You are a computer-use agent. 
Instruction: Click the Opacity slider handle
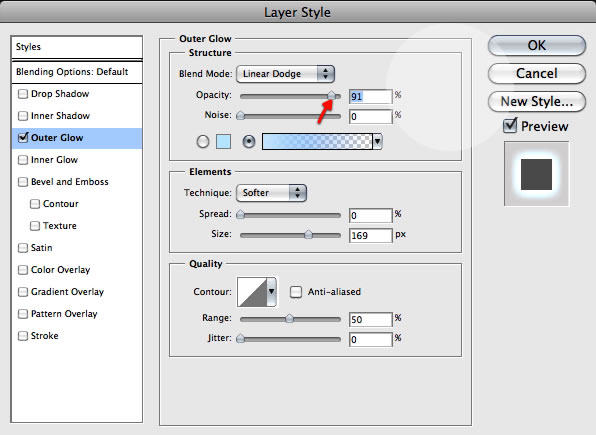331,95
